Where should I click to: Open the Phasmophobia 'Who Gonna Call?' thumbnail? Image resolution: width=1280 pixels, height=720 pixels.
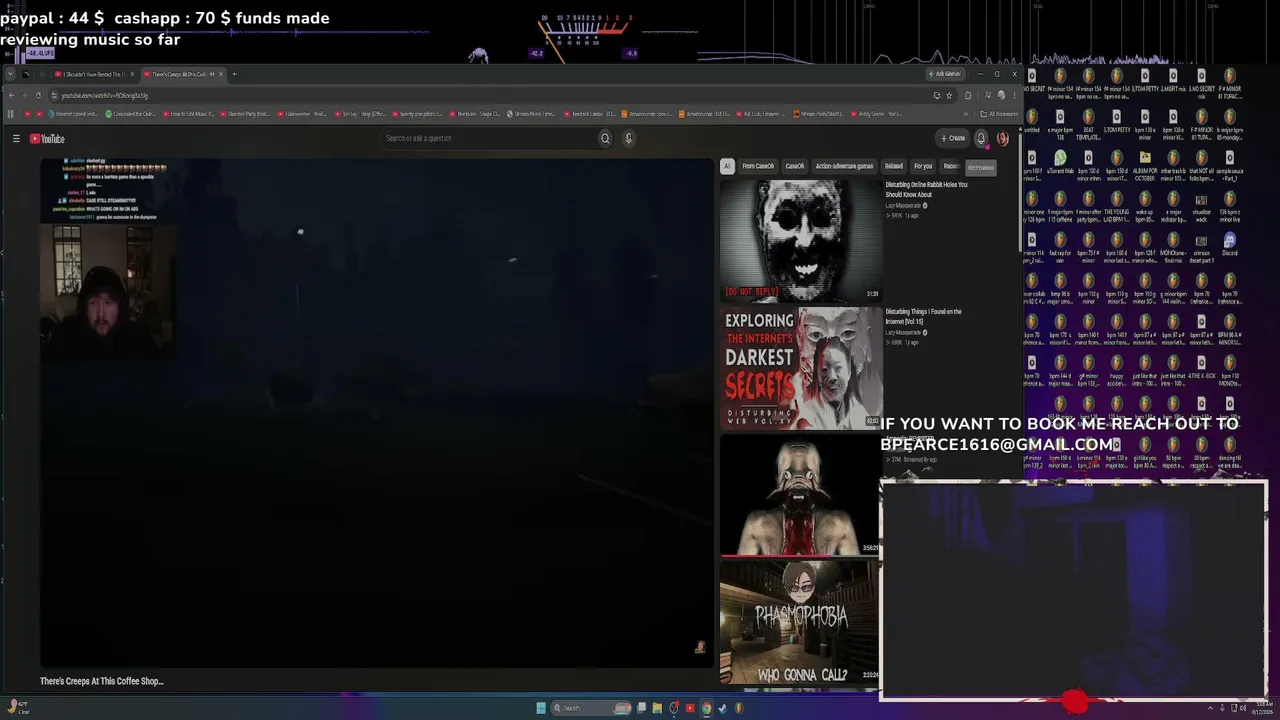point(801,622)
